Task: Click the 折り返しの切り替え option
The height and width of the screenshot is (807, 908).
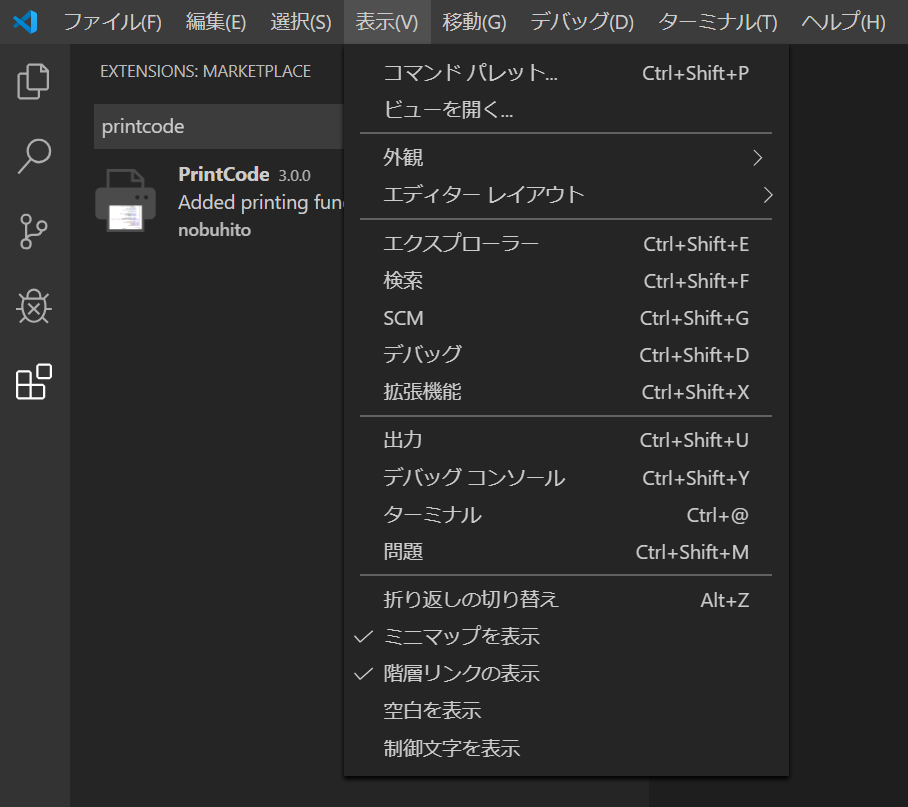Action: click(x=467, y=599)
